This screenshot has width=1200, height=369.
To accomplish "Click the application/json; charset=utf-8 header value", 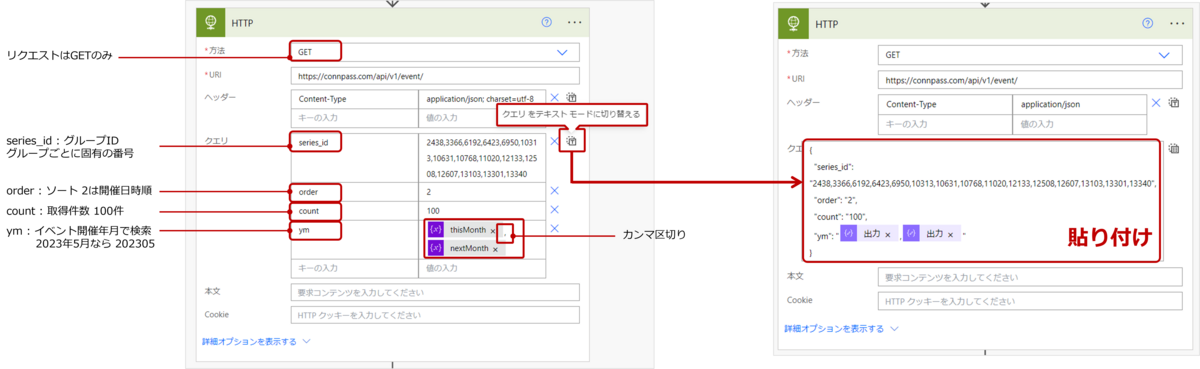I will [481, 99].
